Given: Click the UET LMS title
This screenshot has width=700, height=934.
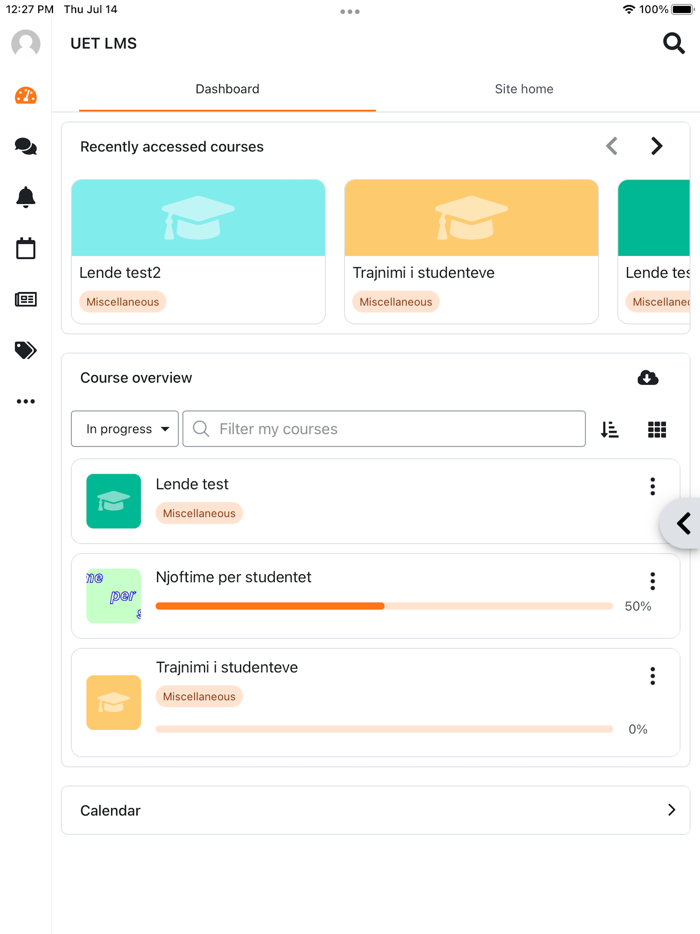Looking at the screenshot, I should click(x=104, y=43).
